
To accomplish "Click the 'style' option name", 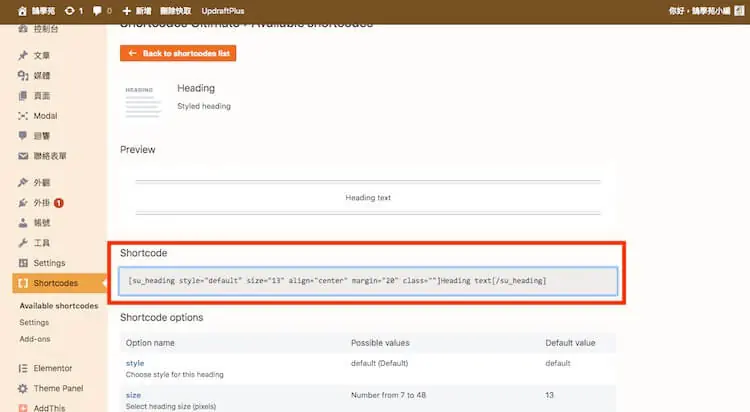I will pyautogui.click(x=135, y=363).
